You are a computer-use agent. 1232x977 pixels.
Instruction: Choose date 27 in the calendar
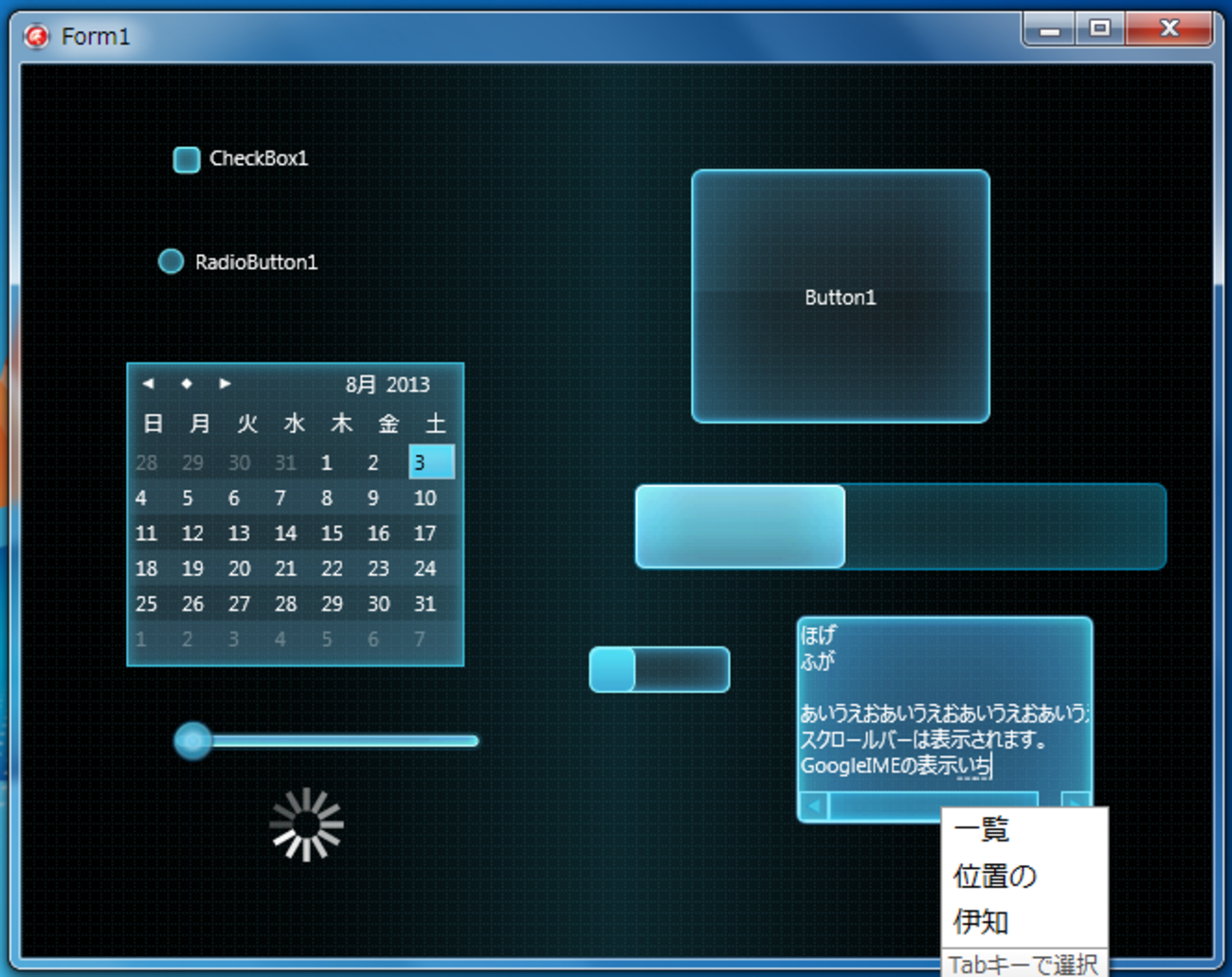(239, 604)
